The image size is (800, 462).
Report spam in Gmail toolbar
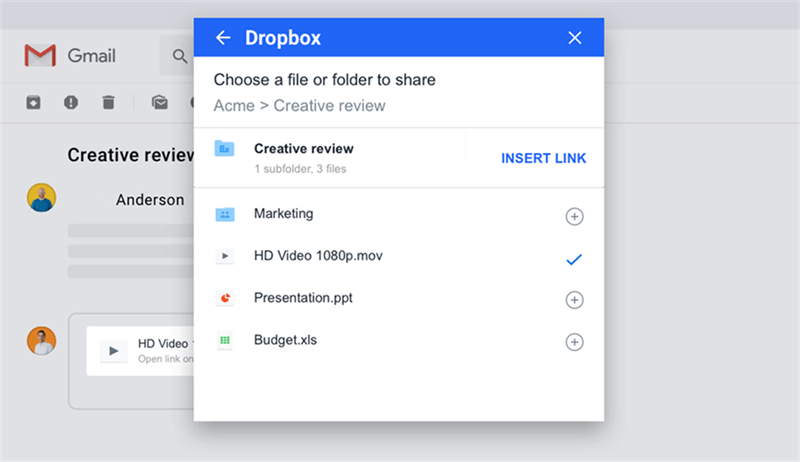tap(71, 102)
